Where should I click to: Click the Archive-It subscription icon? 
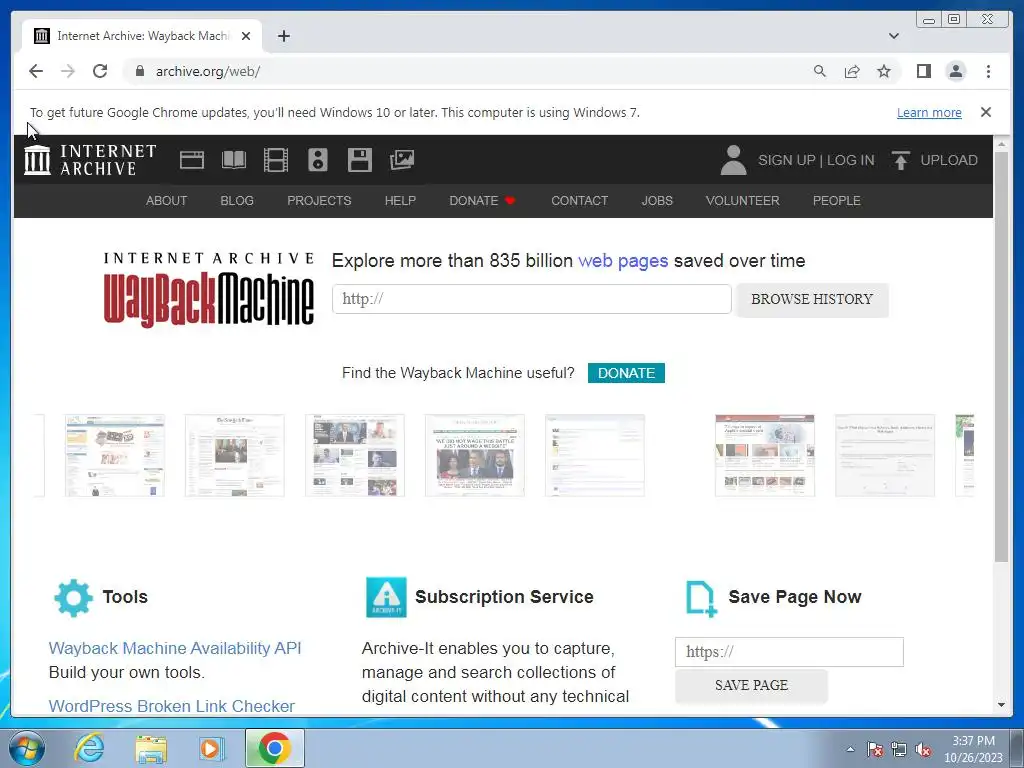[x=386, y=597]
